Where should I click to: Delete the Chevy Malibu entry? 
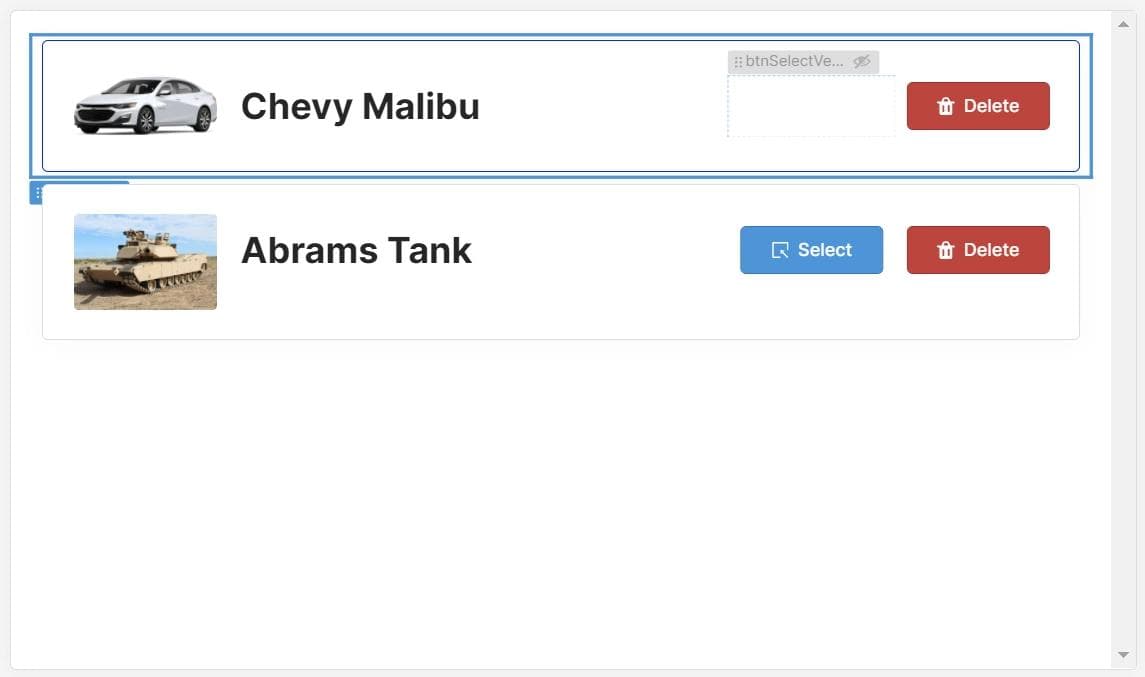(x=978, y=106)
